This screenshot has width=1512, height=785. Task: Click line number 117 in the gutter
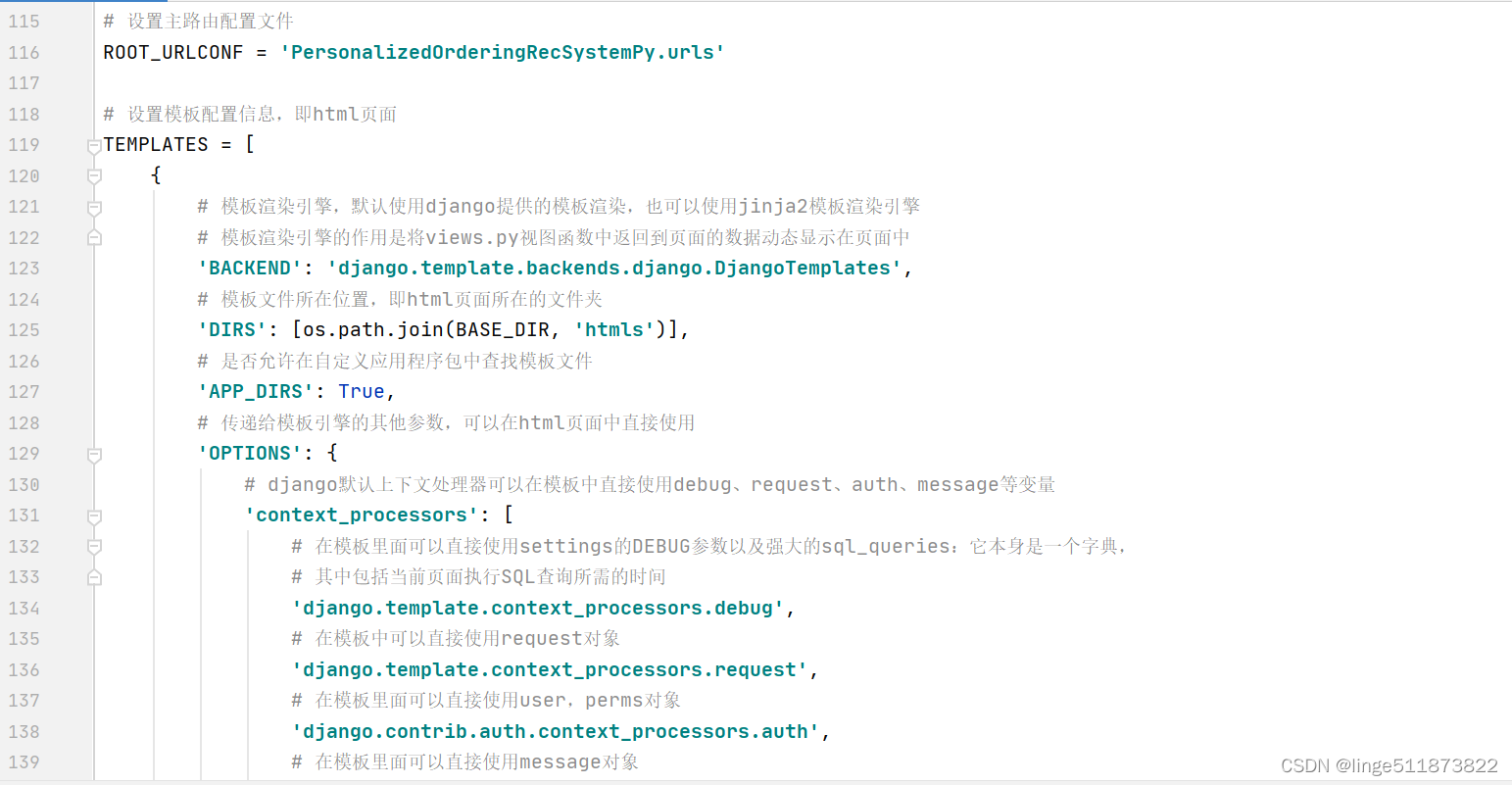24,83
